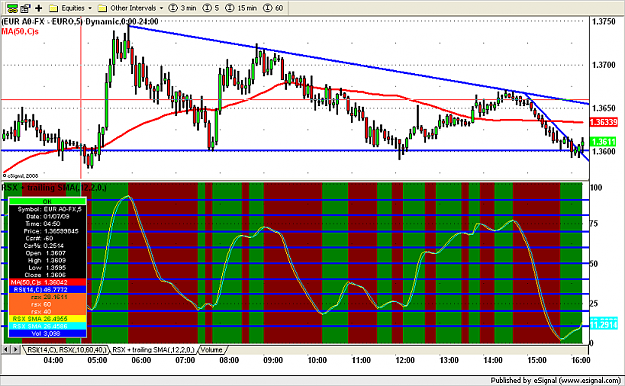Switch chart to 5 interval
This screenshot has height=386, width=625.
[211, 8]
